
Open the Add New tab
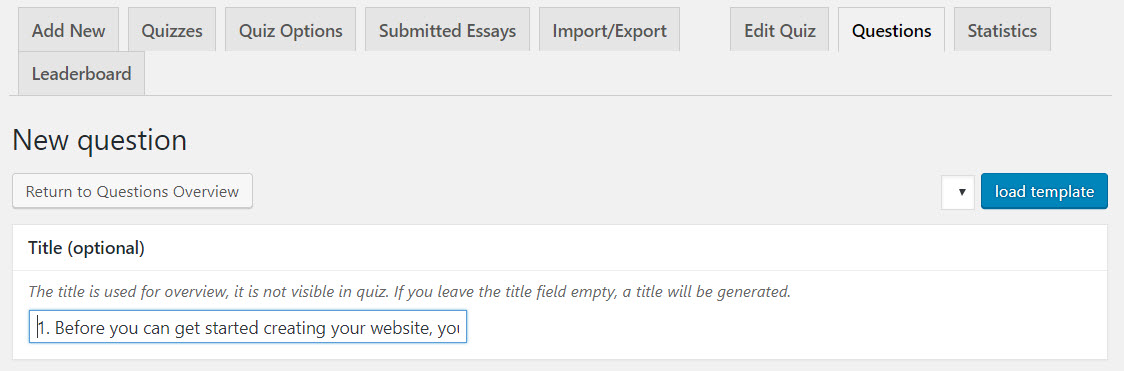click(x=69, y=30)
